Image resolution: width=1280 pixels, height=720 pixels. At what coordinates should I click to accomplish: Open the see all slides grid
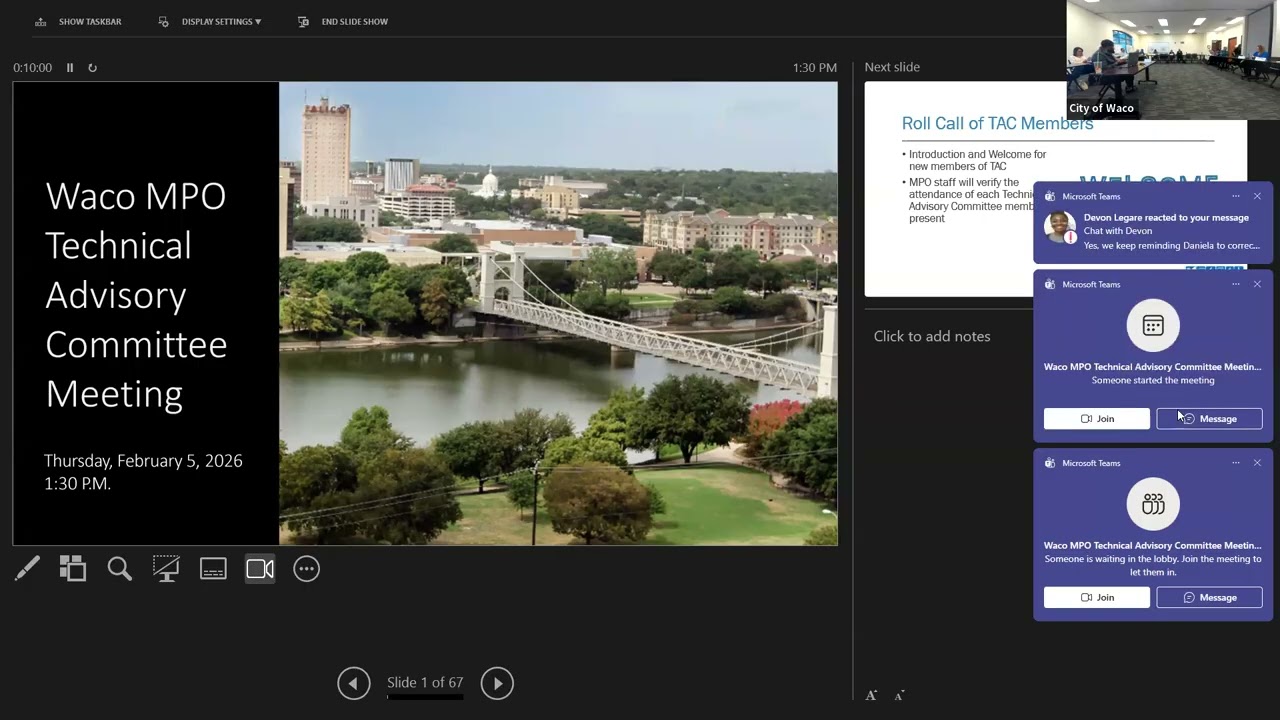[73, 569]
